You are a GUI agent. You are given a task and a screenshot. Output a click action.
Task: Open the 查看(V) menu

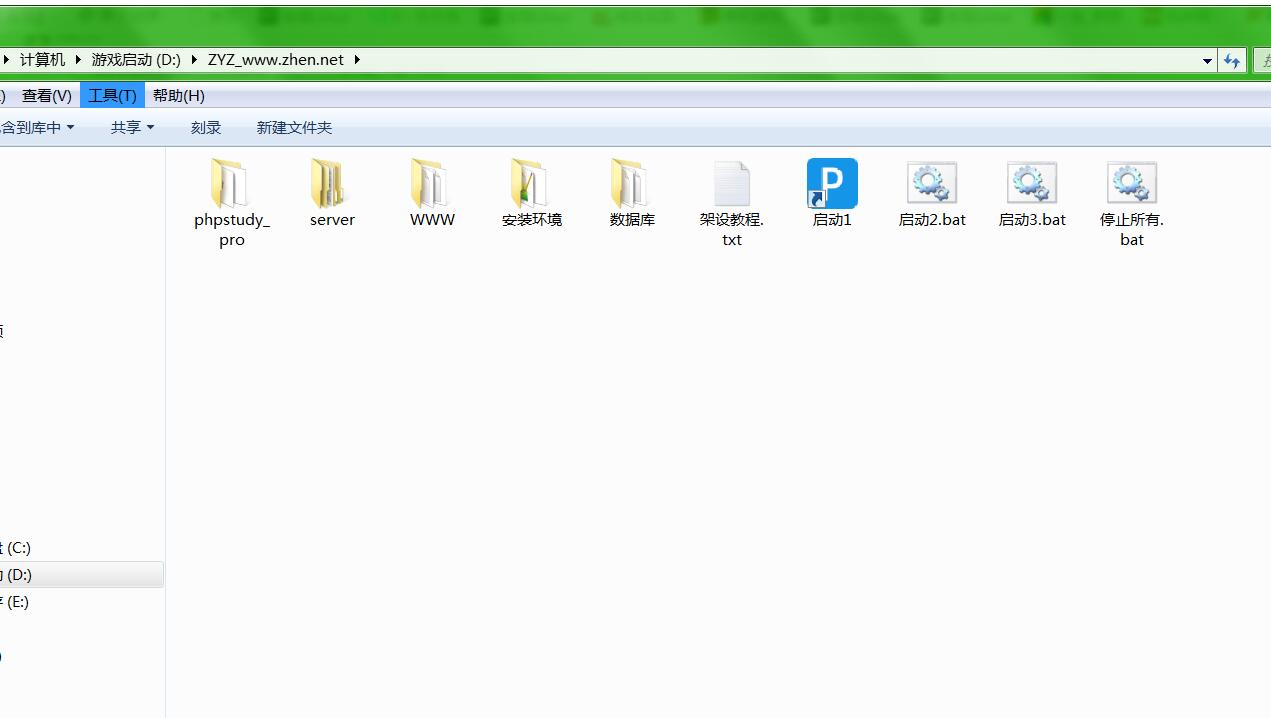coord(47,96)
